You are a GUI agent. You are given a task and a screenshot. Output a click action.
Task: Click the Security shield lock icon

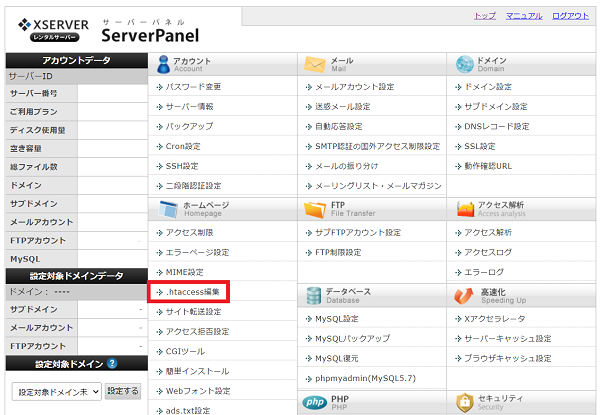pyautogui.click(x=465, y=403)
